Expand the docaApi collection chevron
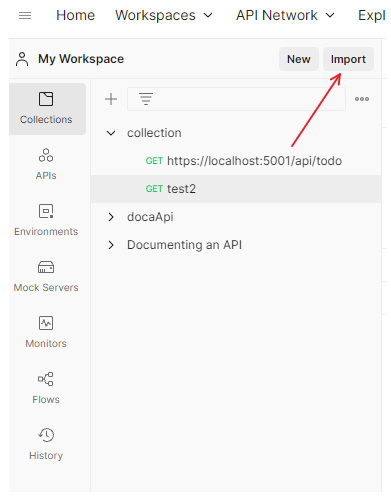Image resolution: width=391 pixels, height=498 pixels. coord(111,217)
